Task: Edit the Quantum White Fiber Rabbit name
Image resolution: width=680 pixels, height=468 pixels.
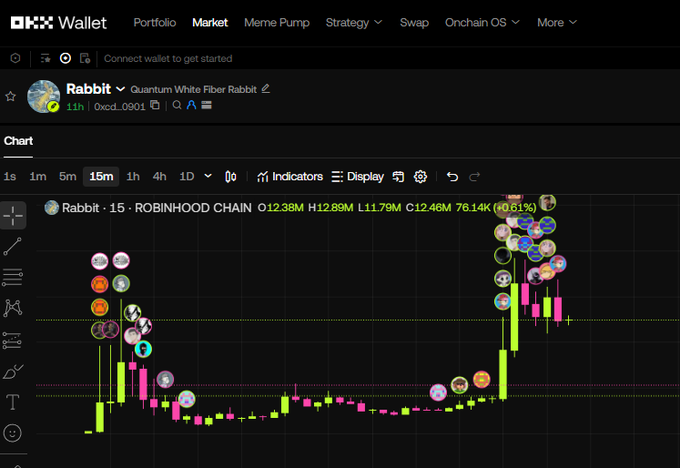Action: pyautogui.click(x=266, y=88)
